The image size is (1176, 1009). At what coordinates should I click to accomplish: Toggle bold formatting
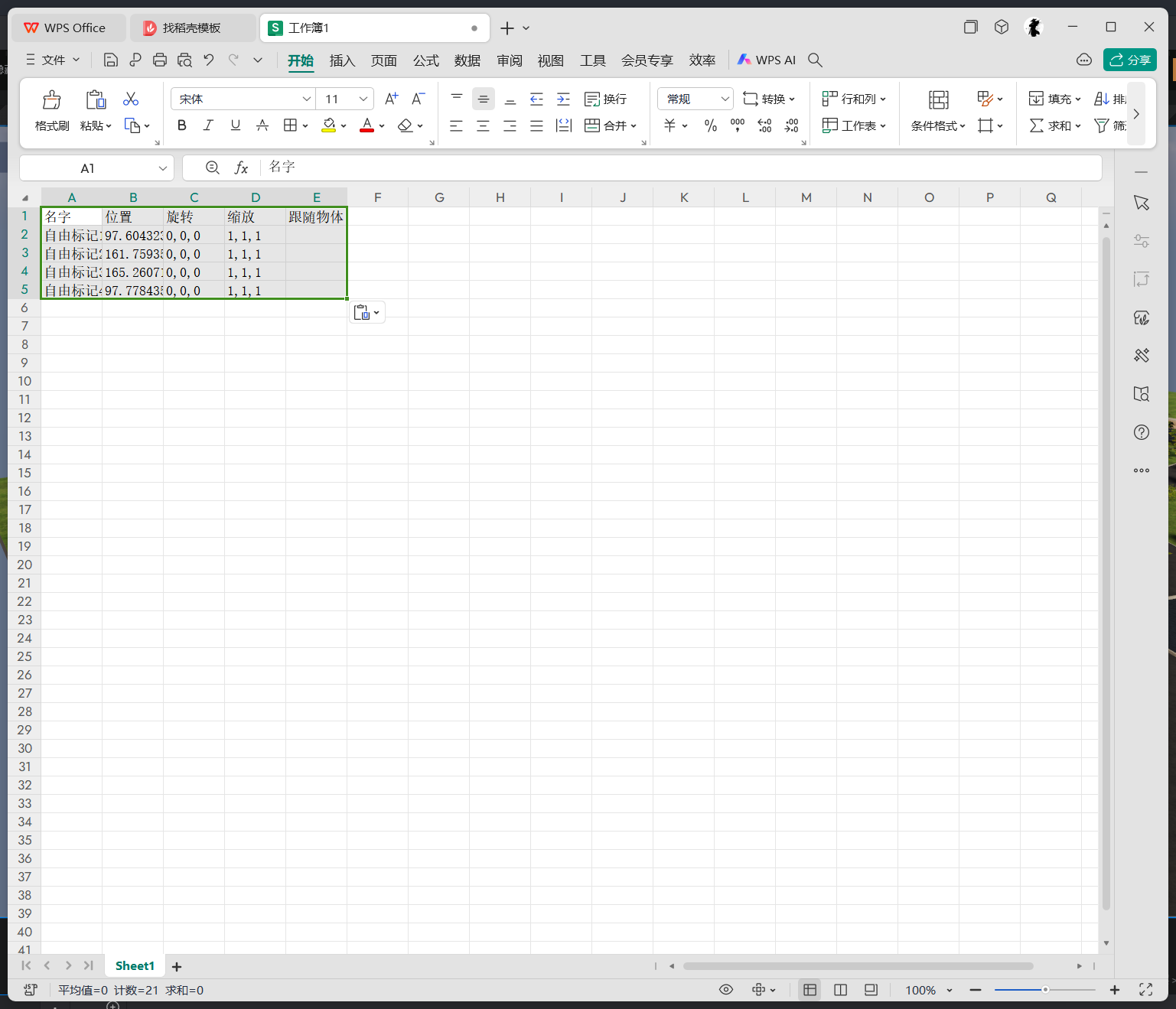coord(182,125)
